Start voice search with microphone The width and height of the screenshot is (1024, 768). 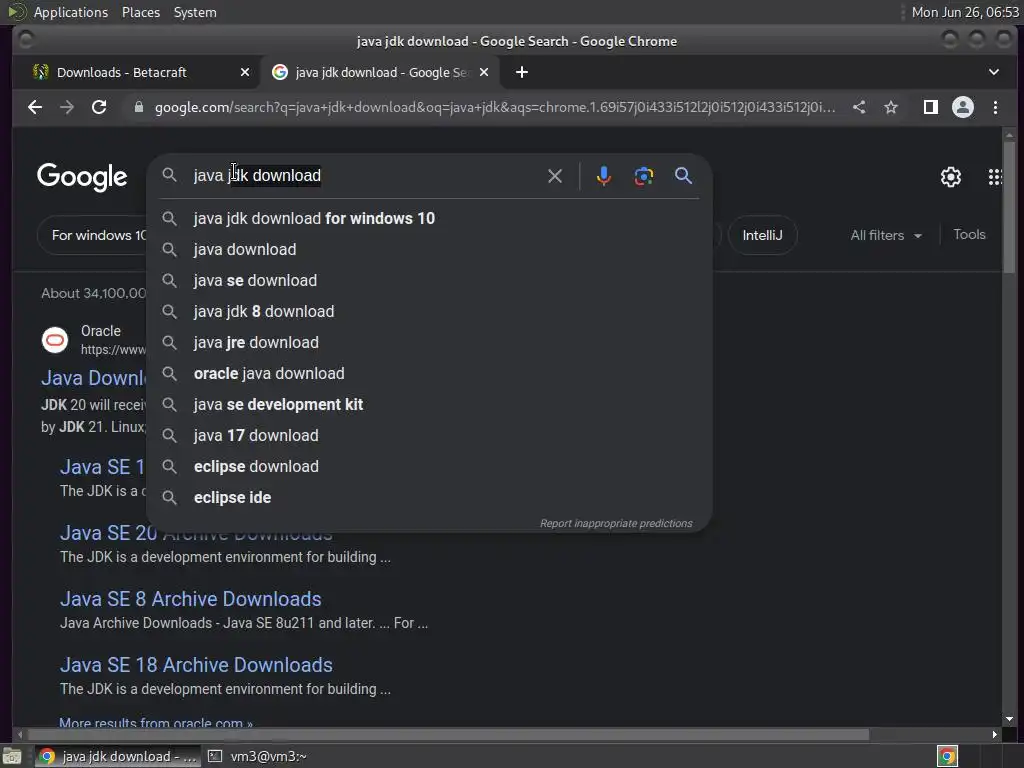coord(603,176)
